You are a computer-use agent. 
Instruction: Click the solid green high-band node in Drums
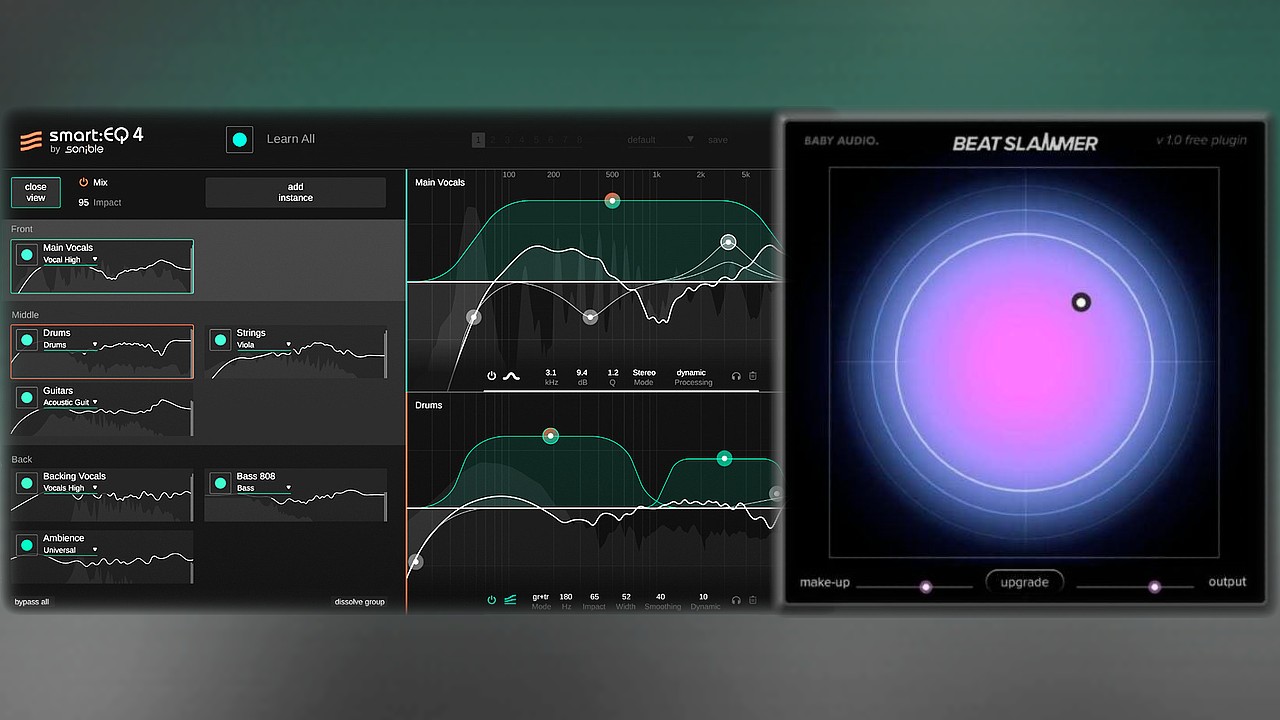[x=724, y=458]
